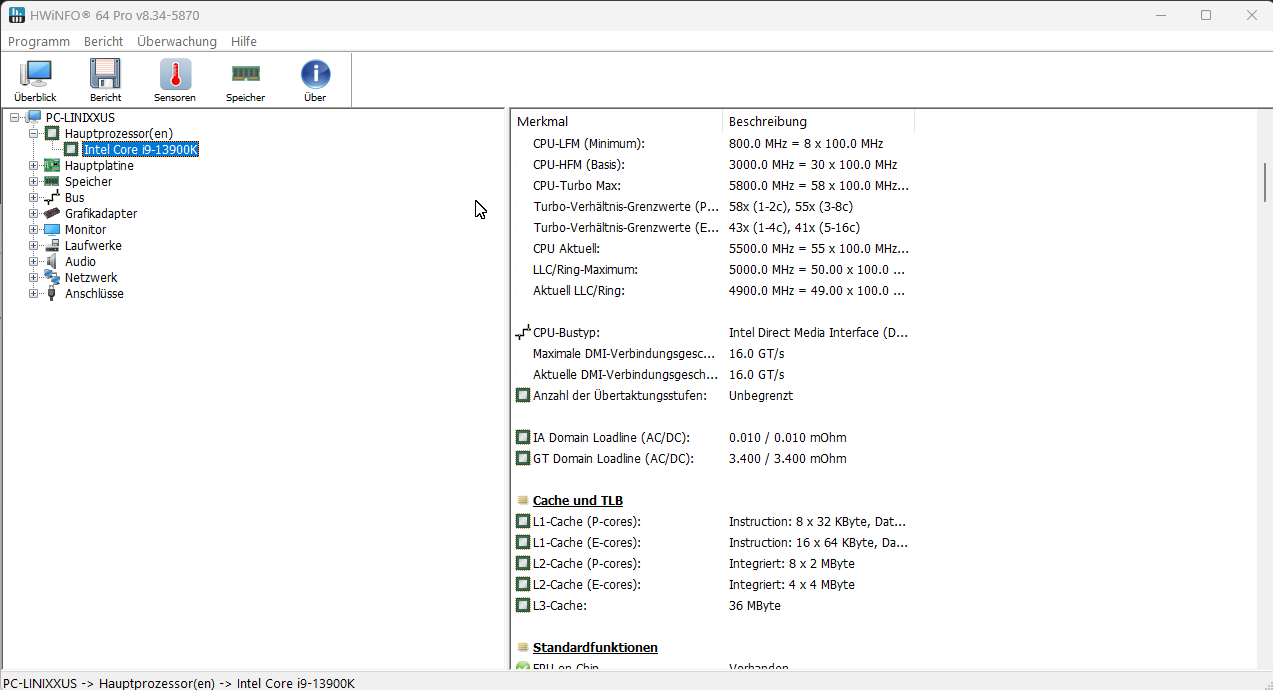Select the Aktuell LLC/Ring row
The height and width of the screenshot is (690, 1273).
[713, 290]
